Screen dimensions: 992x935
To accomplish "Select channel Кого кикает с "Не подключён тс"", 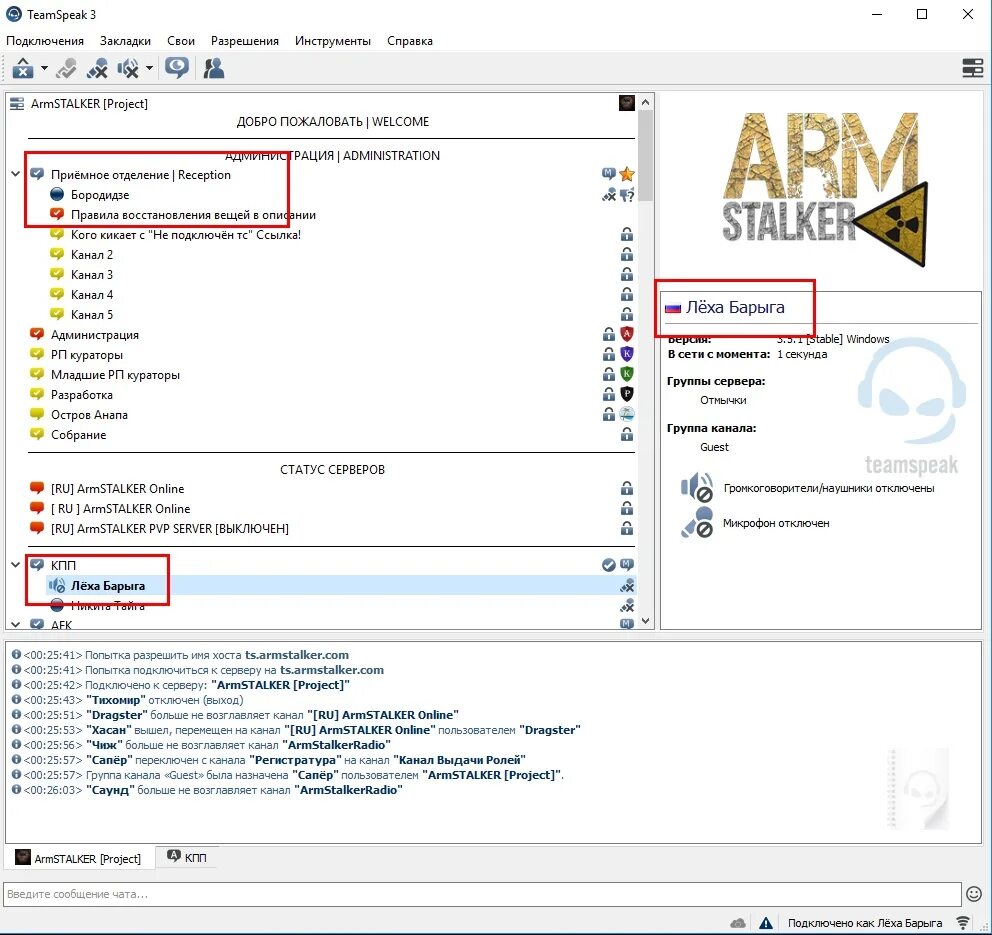I will tap(185, 235).
